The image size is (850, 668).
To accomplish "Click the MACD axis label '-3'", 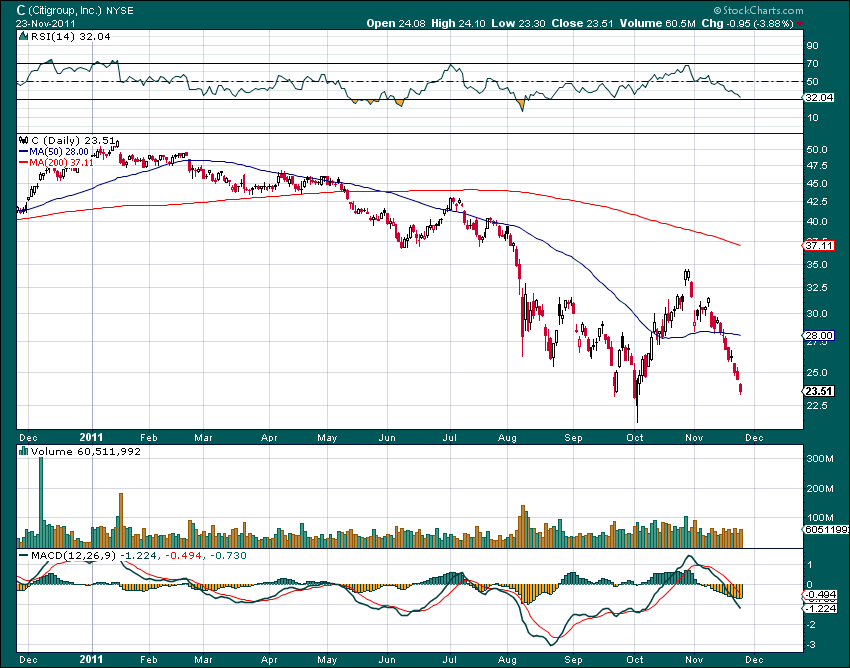I will (x=811, y=645).
